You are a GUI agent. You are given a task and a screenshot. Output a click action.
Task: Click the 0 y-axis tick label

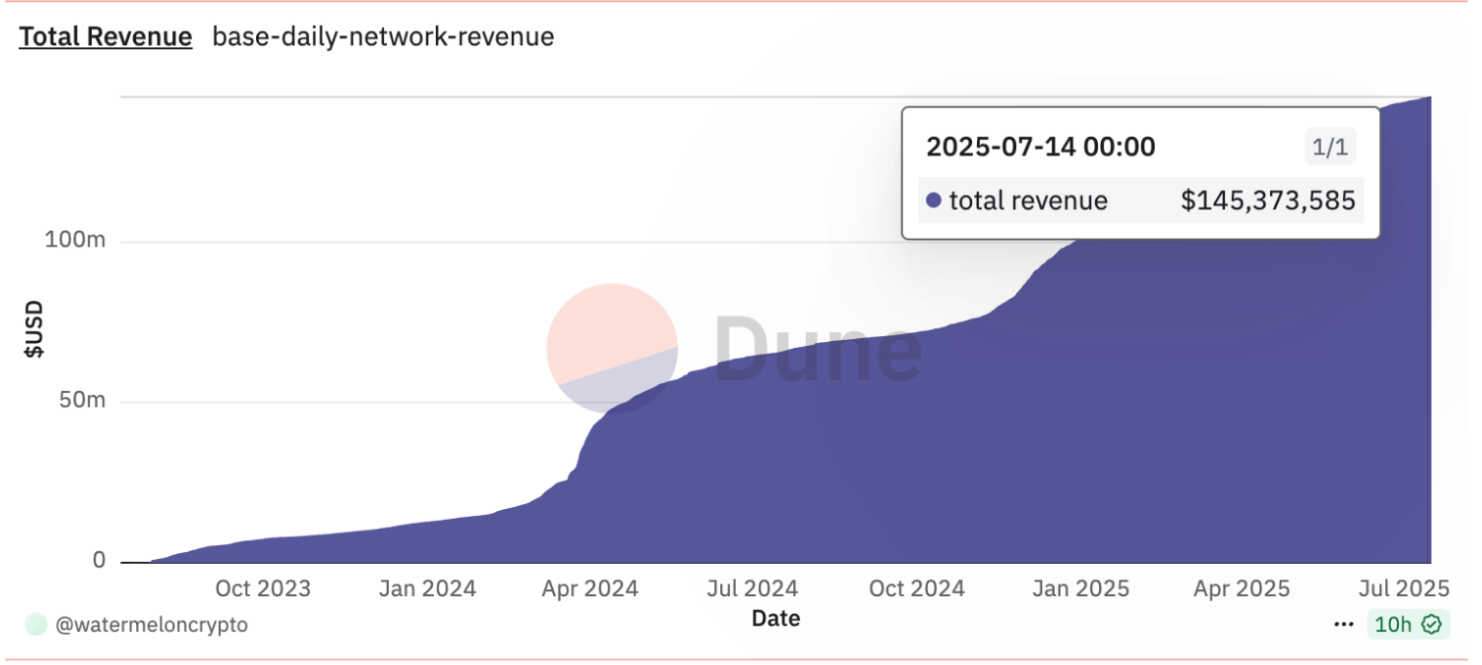coord(99,561)
